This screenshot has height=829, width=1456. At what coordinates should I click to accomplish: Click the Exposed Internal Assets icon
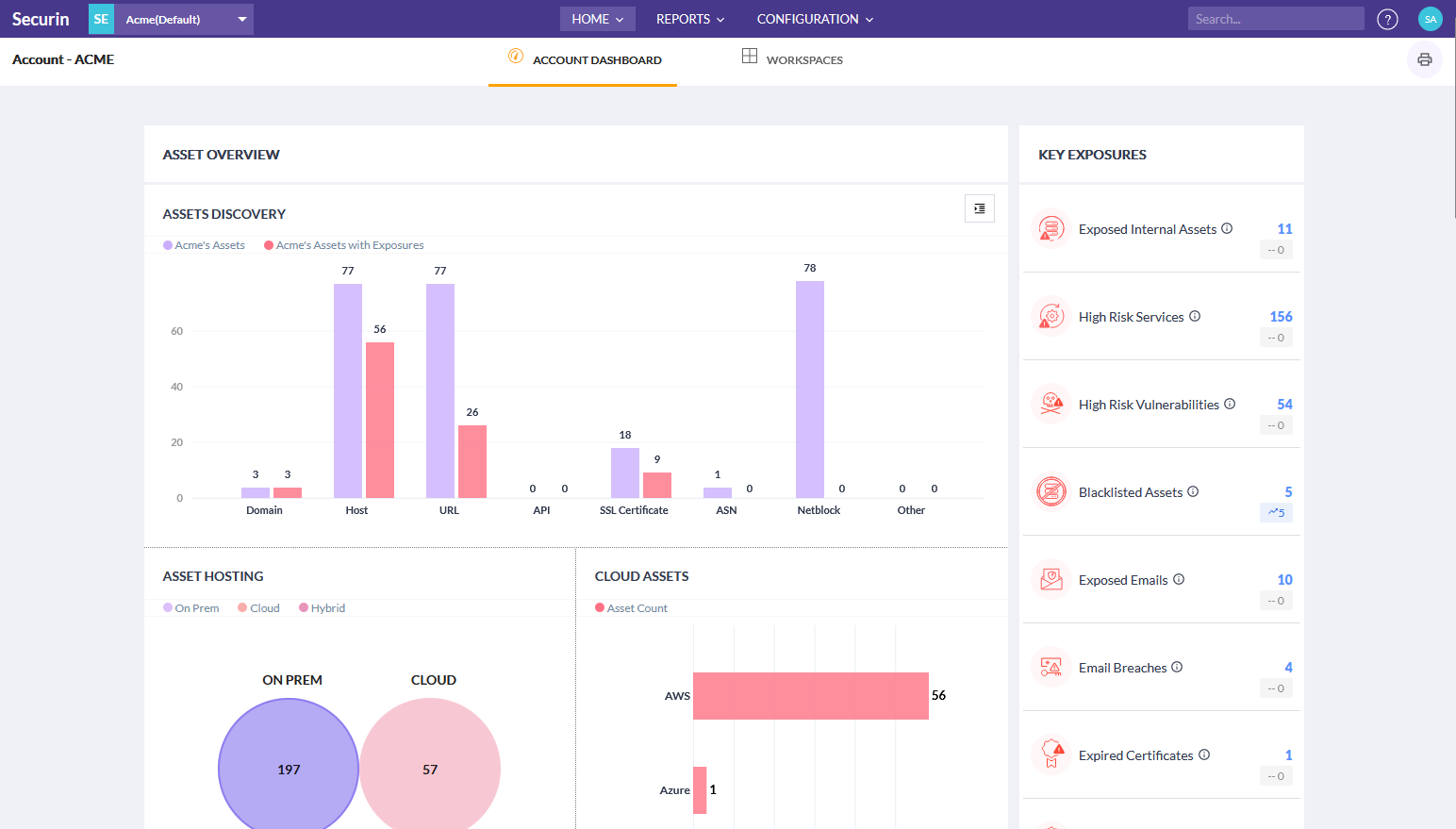pos(1051,229)
